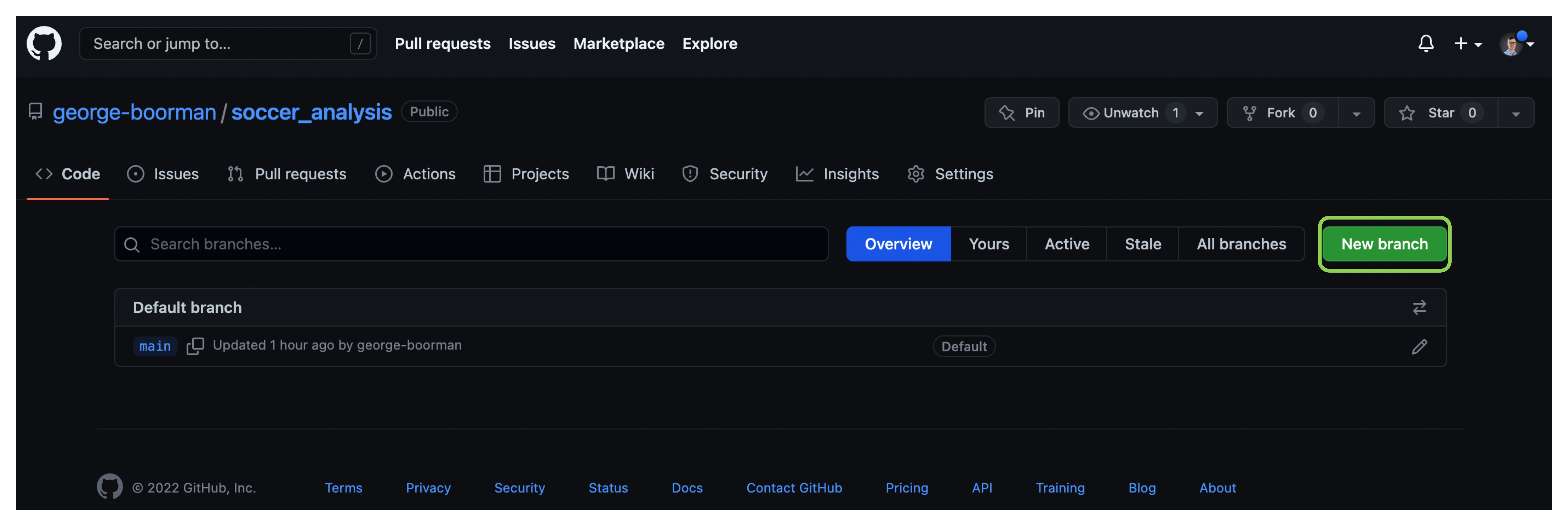Select the Code tab
The width and height of the screenshot is (1568, 525).
[x=68, y=174]
